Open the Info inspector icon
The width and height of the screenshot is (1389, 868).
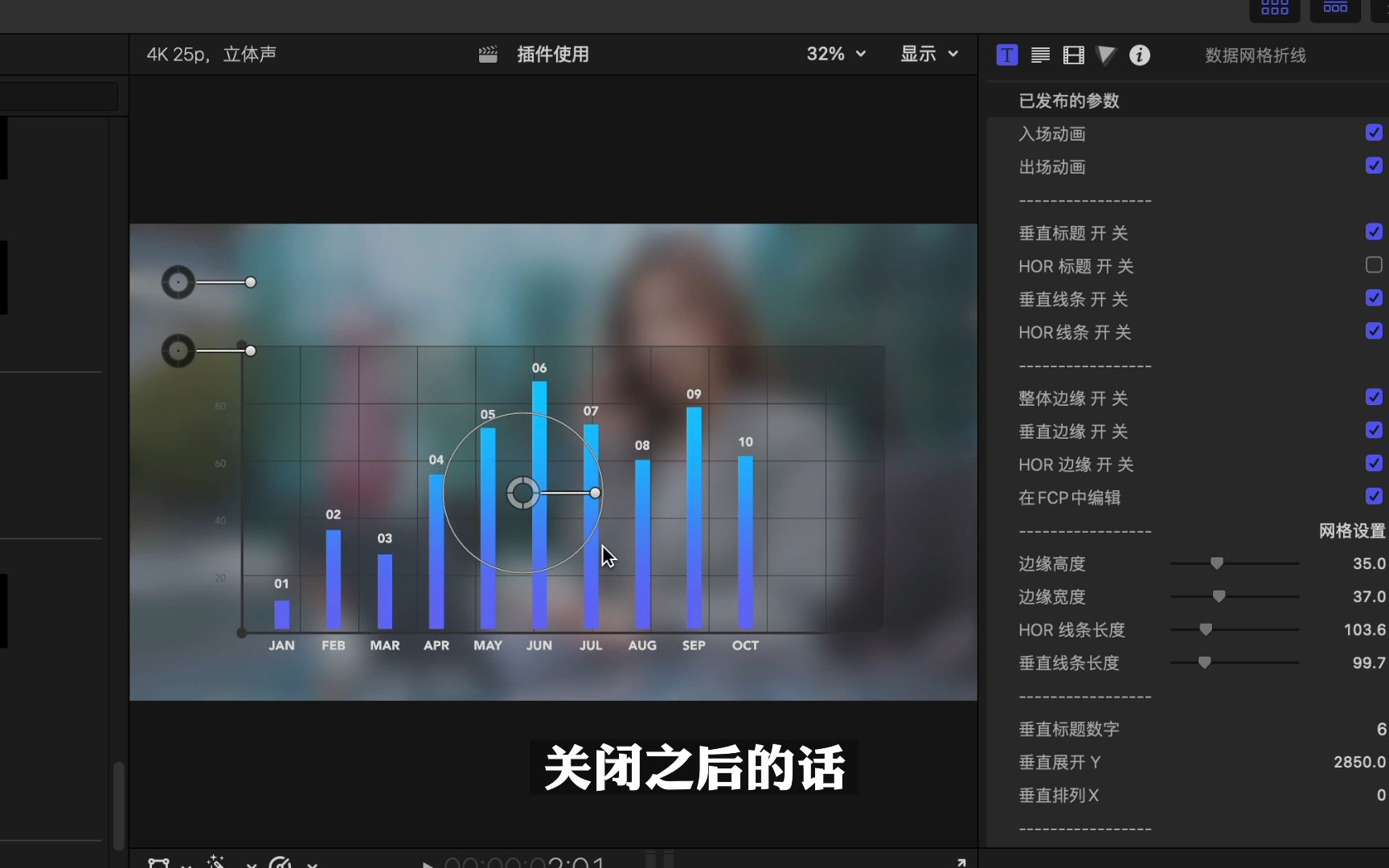tap(1140, 55)
